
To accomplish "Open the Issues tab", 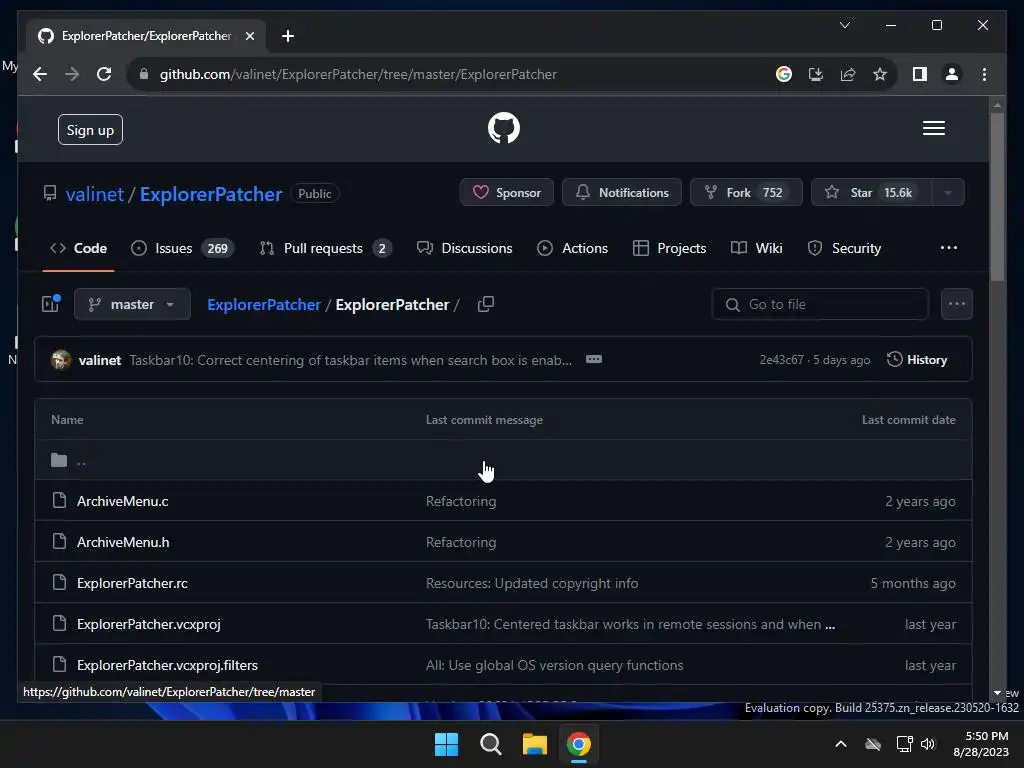I will 182,248.
